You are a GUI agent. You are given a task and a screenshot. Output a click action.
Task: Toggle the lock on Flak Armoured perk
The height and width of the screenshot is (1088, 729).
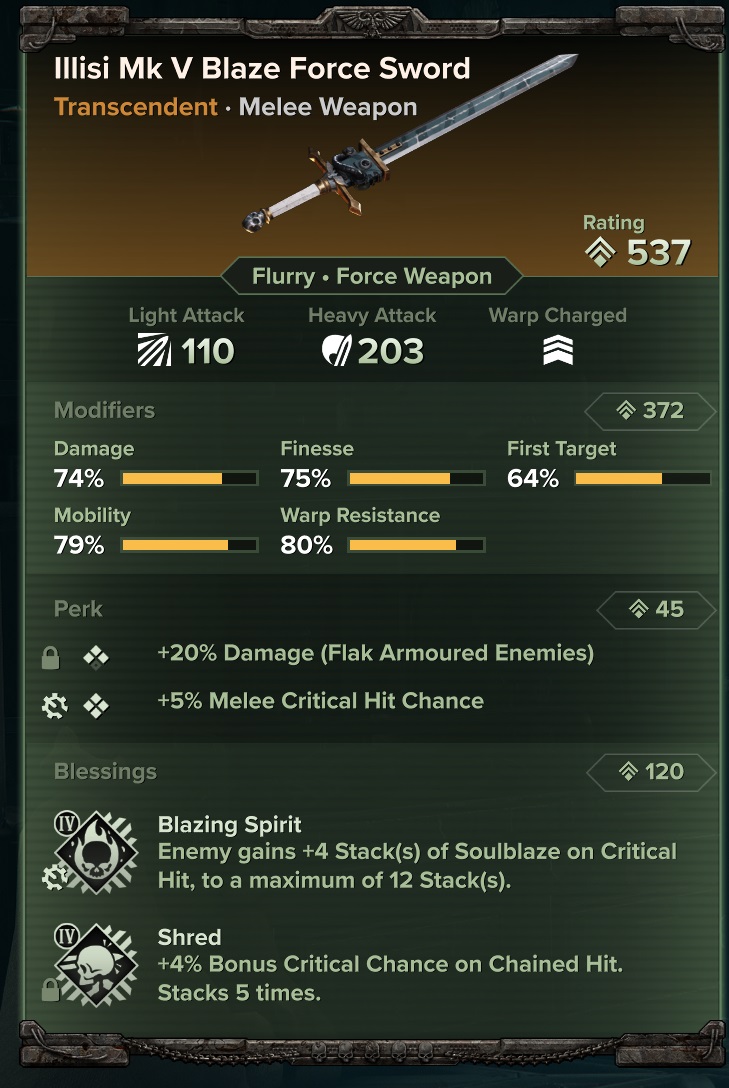click(x=50, y=658)
